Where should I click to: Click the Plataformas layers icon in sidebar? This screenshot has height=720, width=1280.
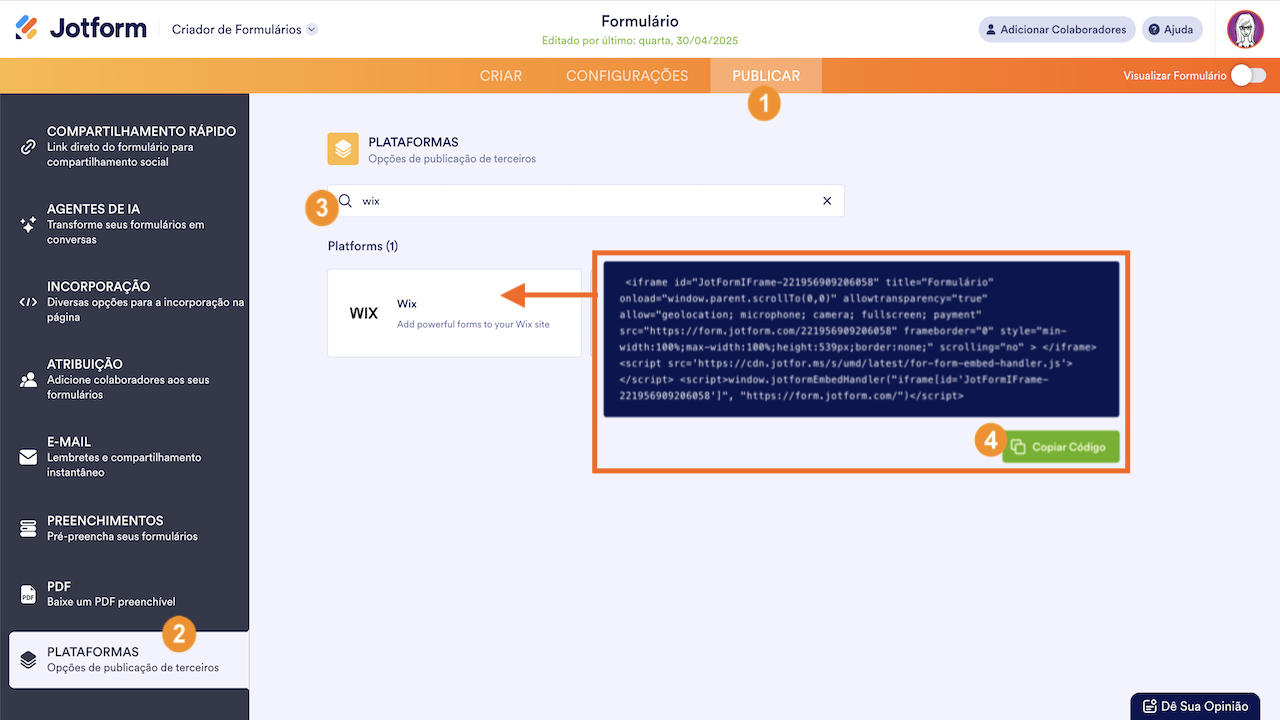tap(28, 660)
